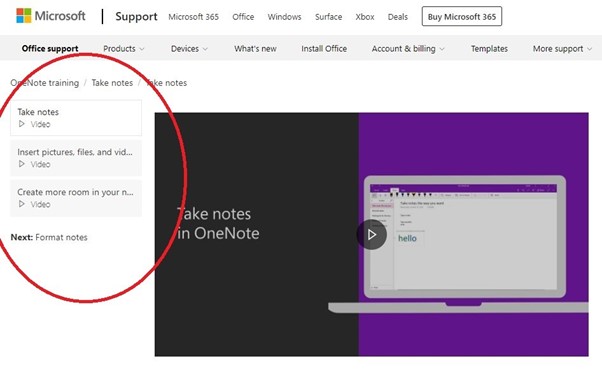Play the Take notes in OneNote video
This screenshot has width=602, height=389.
[371, 234]
